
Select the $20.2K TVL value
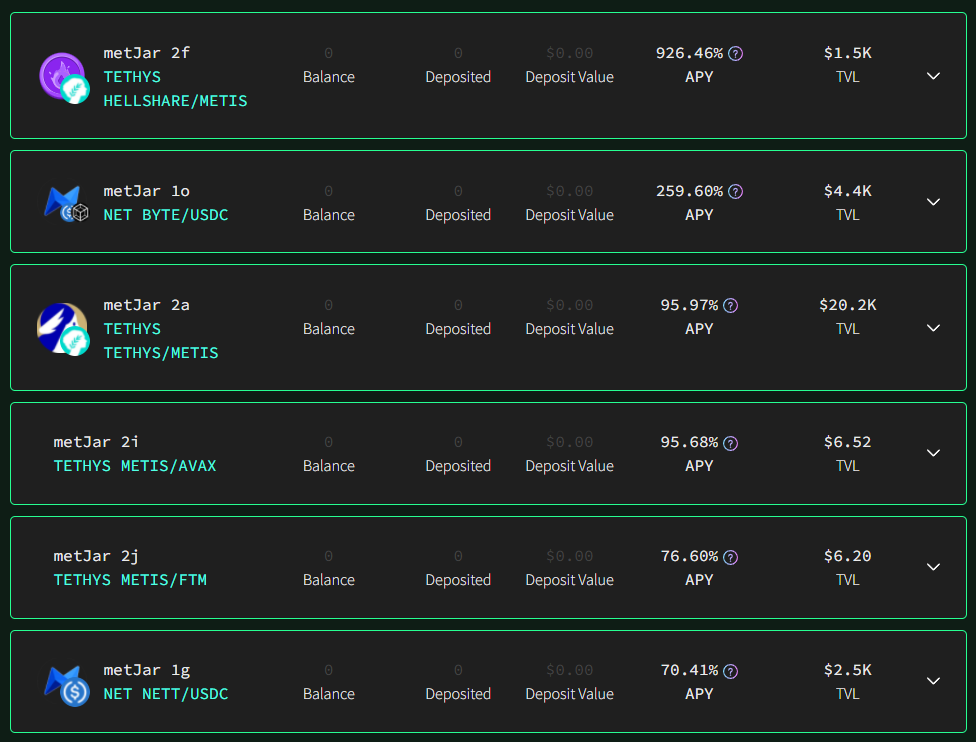848,305
